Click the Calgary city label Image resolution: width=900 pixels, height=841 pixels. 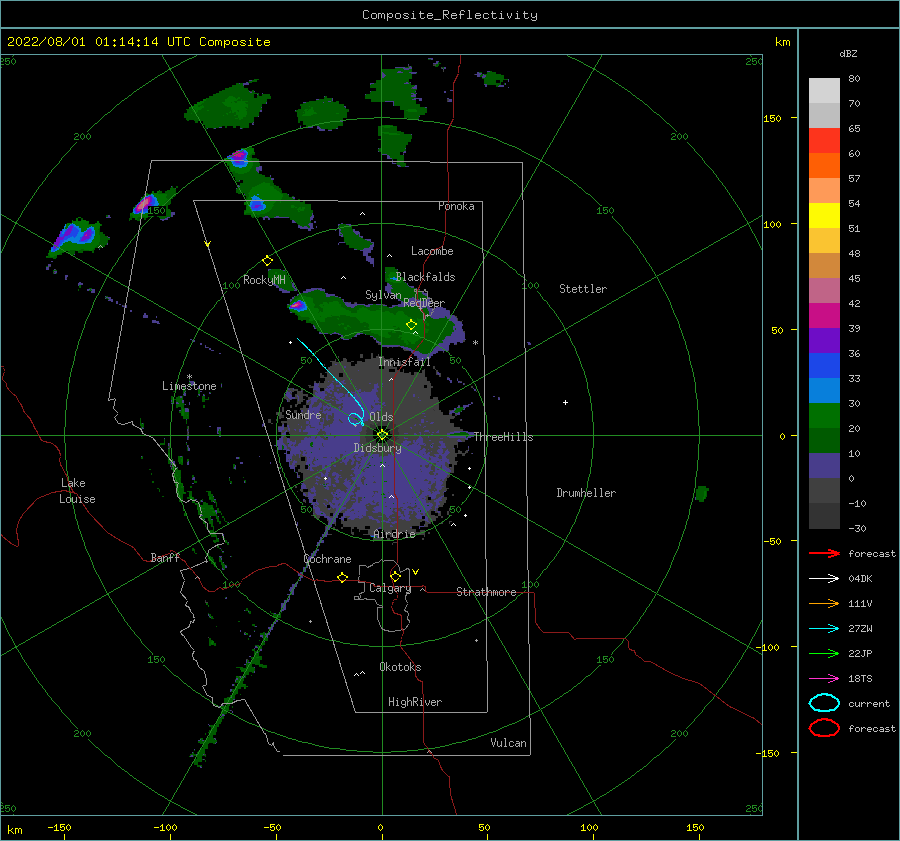(390, 588)
